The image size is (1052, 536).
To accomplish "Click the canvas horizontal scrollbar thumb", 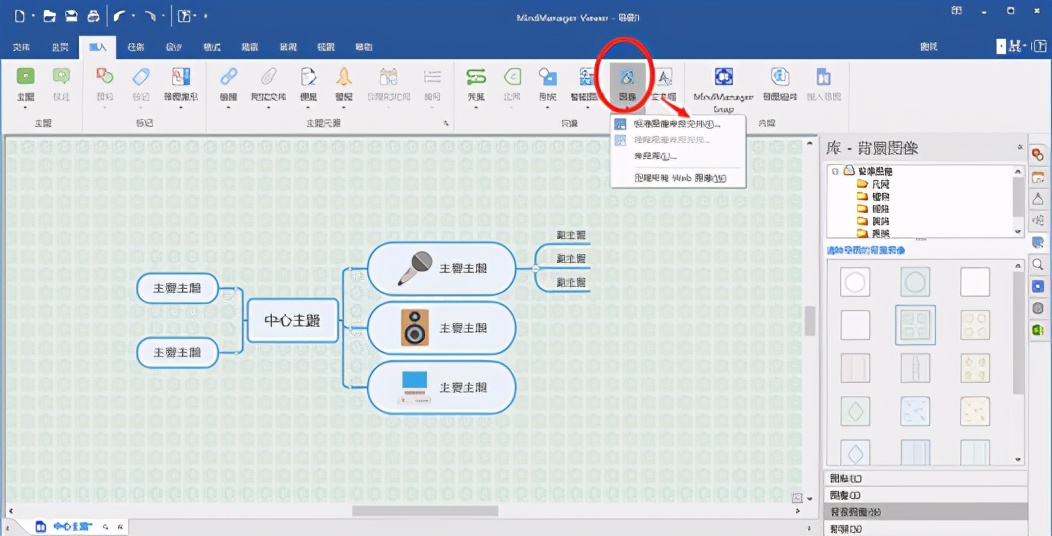I will 425,511.
